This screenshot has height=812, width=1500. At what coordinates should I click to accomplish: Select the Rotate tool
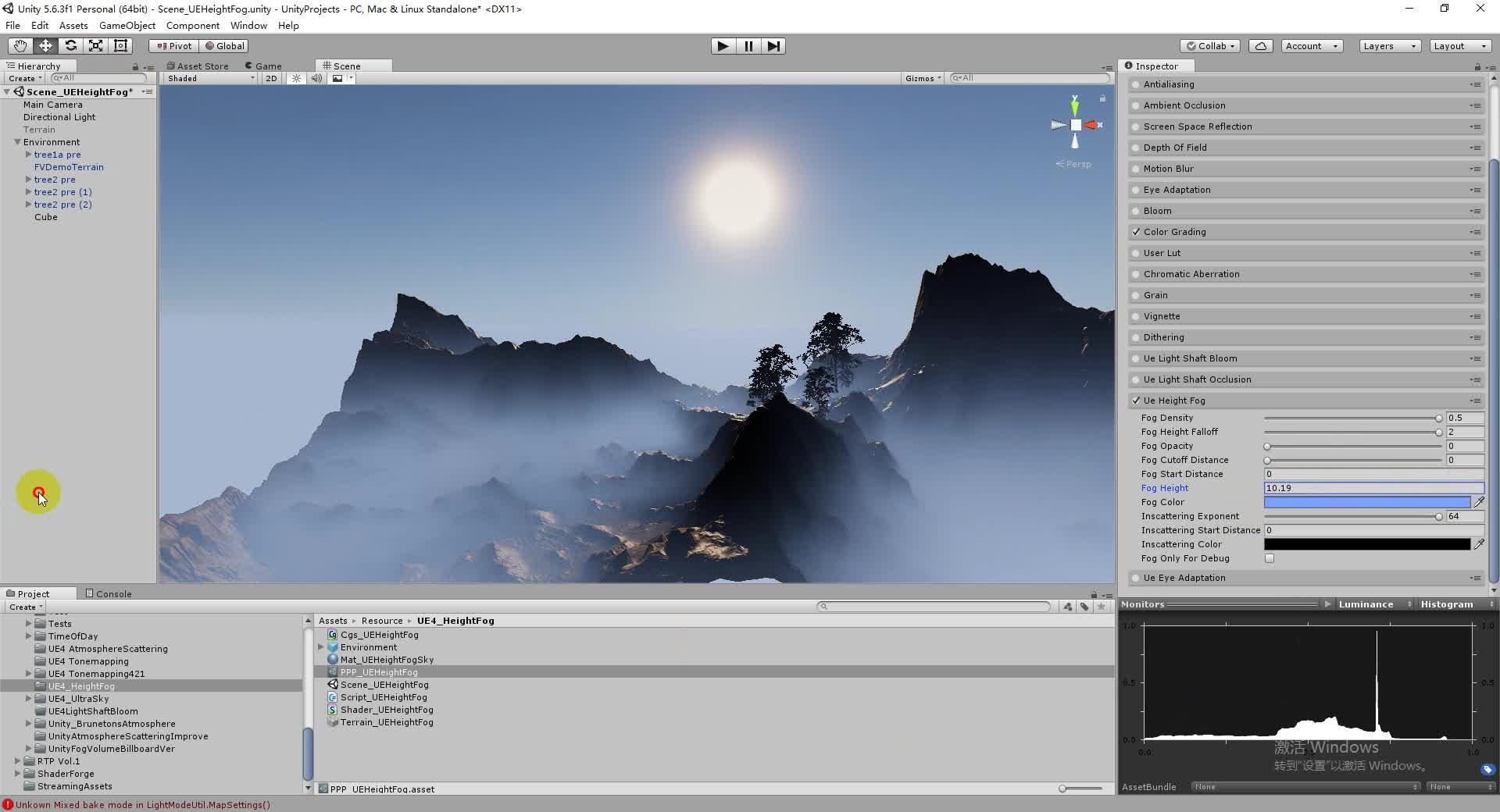[x=70, y=45]
